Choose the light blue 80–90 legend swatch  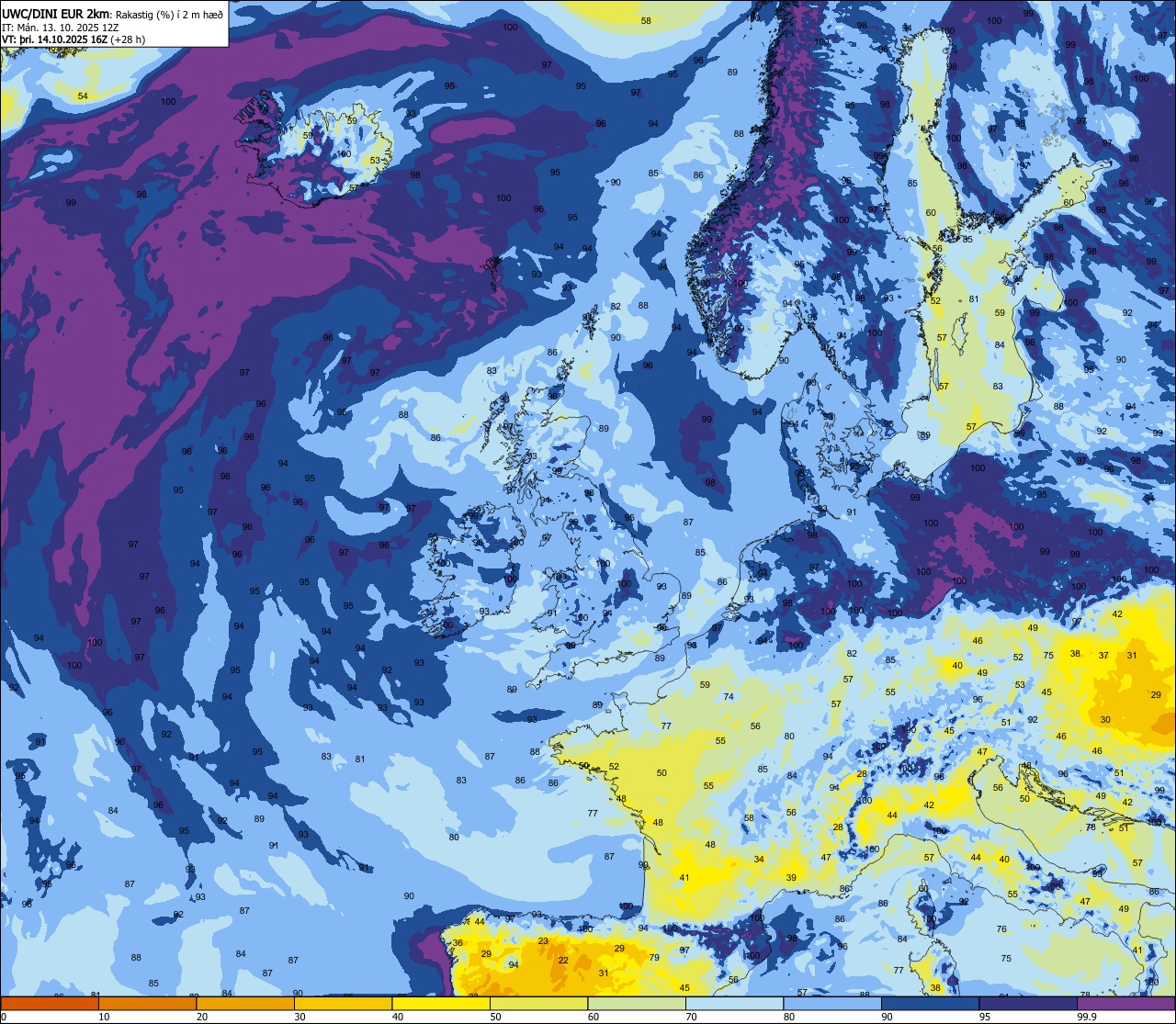832,1003
